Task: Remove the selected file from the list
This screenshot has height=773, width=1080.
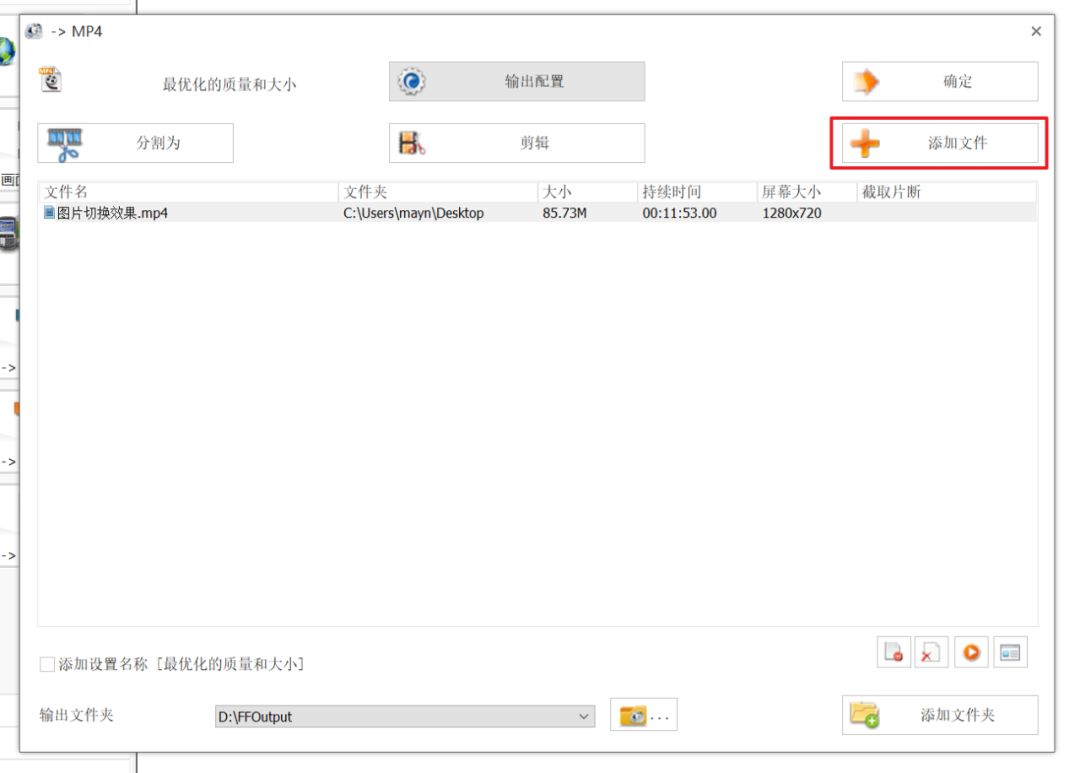Action: (x=893, y=652)
